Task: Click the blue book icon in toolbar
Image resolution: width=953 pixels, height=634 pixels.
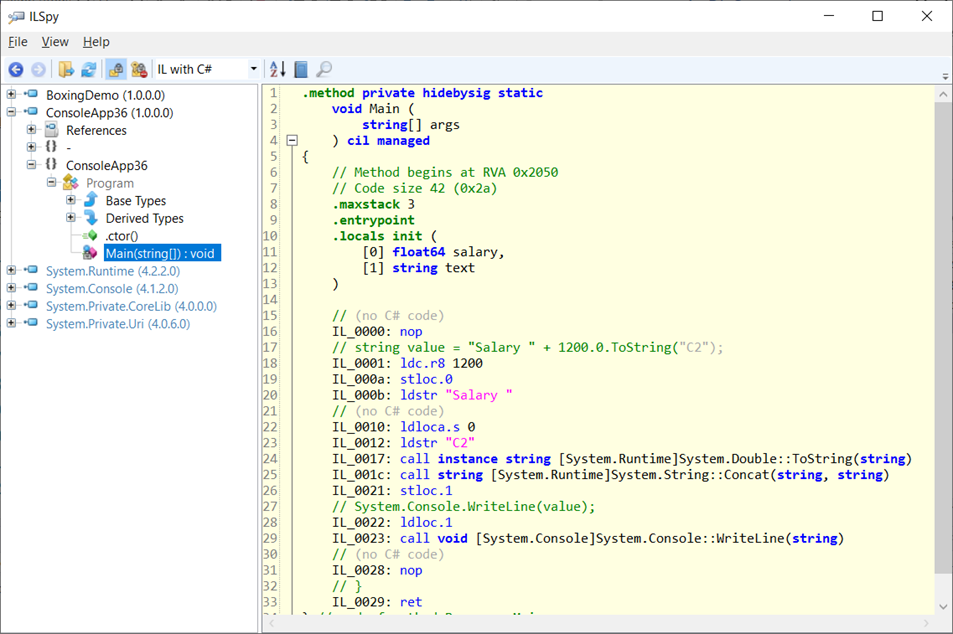Action: (301, 69)
